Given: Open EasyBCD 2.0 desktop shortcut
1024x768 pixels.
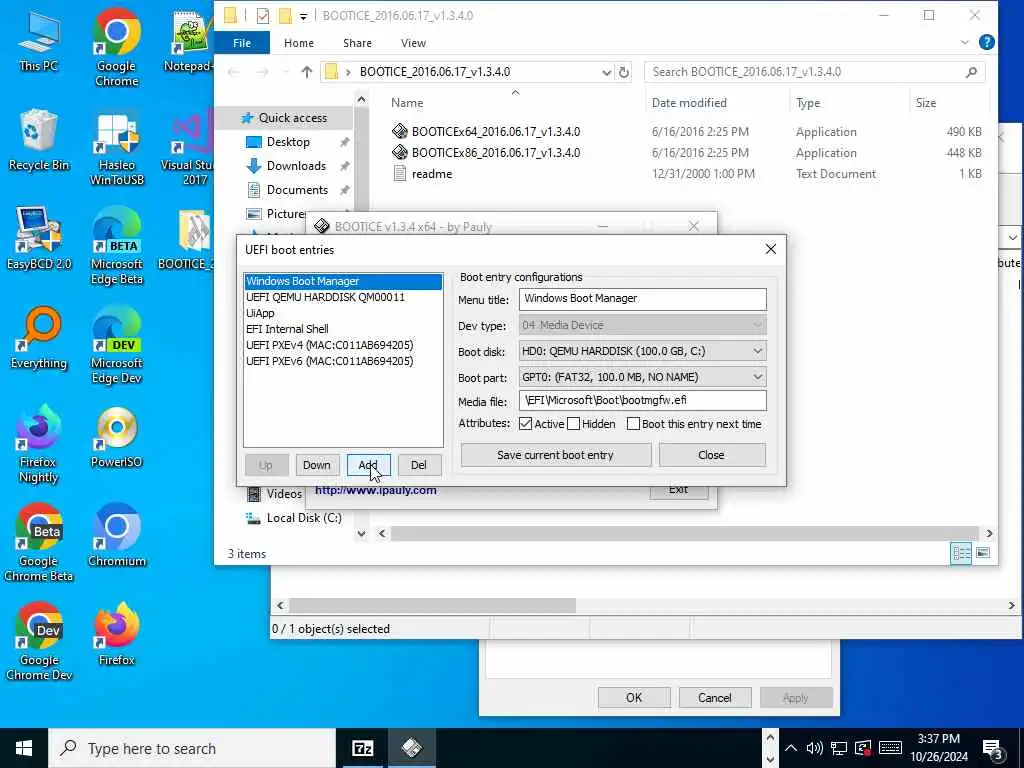Looking at the screenshot, I should coord(39,239).
